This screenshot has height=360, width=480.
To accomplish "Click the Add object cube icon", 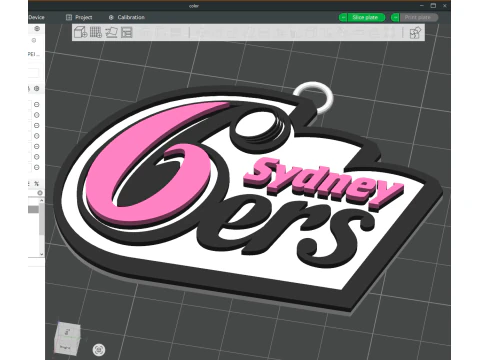I will point(80,32).
